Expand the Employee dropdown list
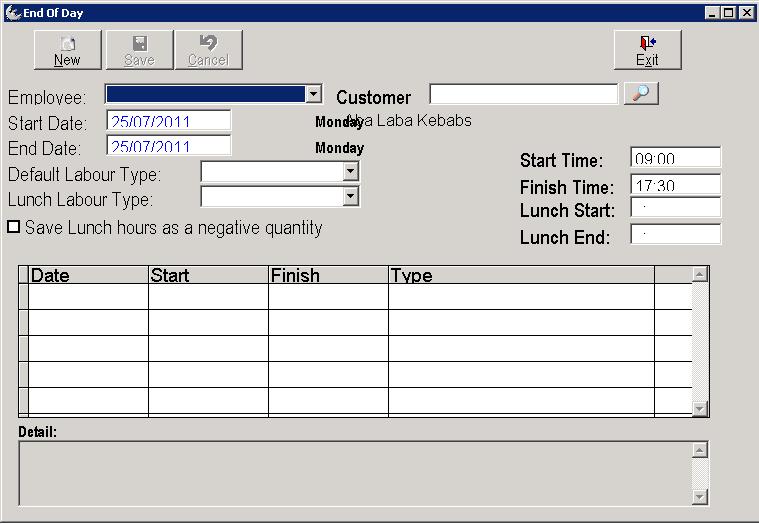Screen dimensions: 759x524 [x=313, y=94]
